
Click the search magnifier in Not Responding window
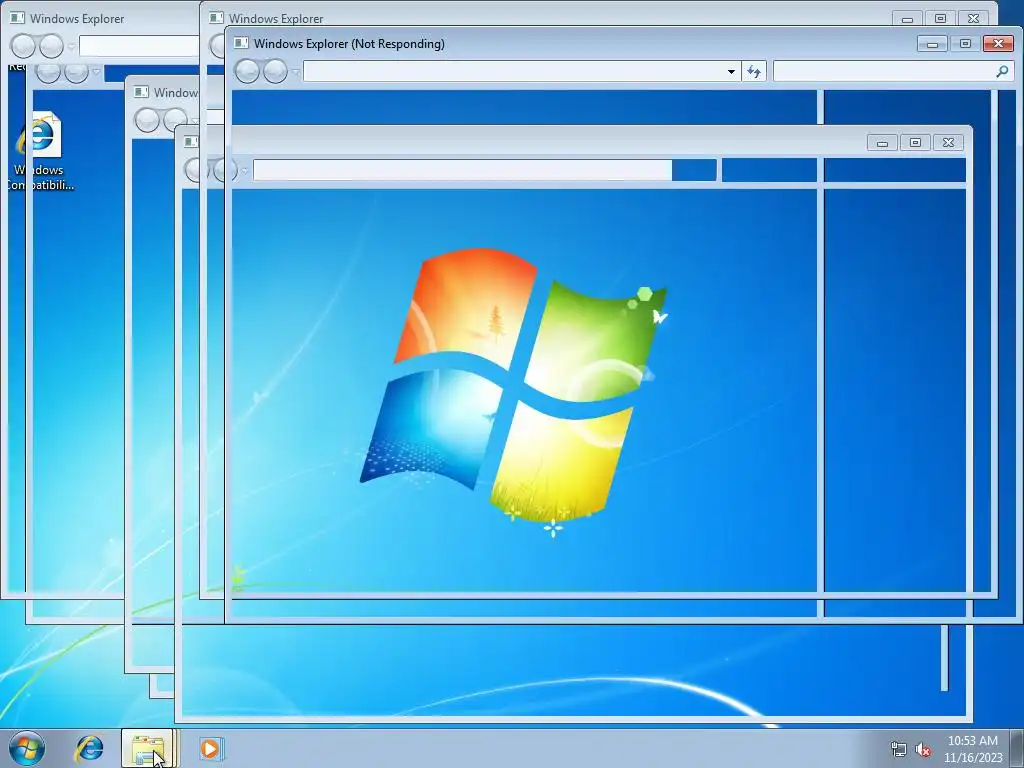1002,71
